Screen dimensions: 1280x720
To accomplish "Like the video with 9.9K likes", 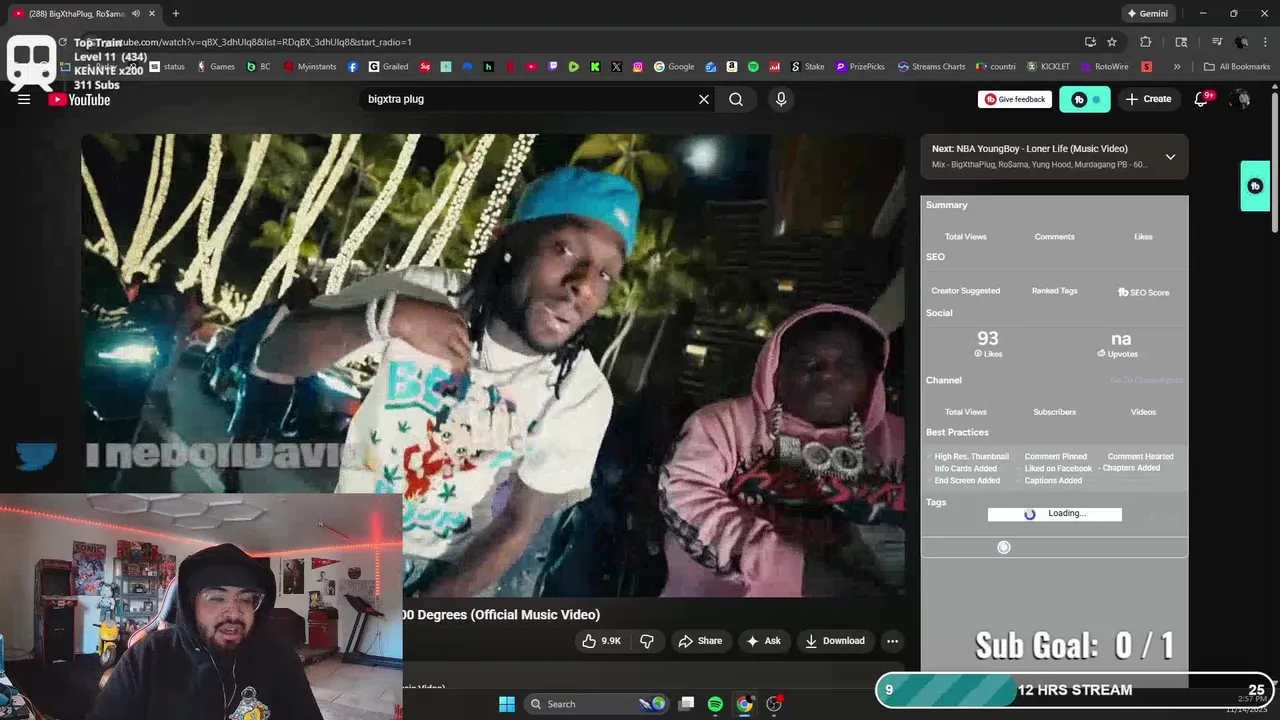I will tap(601, 641).
